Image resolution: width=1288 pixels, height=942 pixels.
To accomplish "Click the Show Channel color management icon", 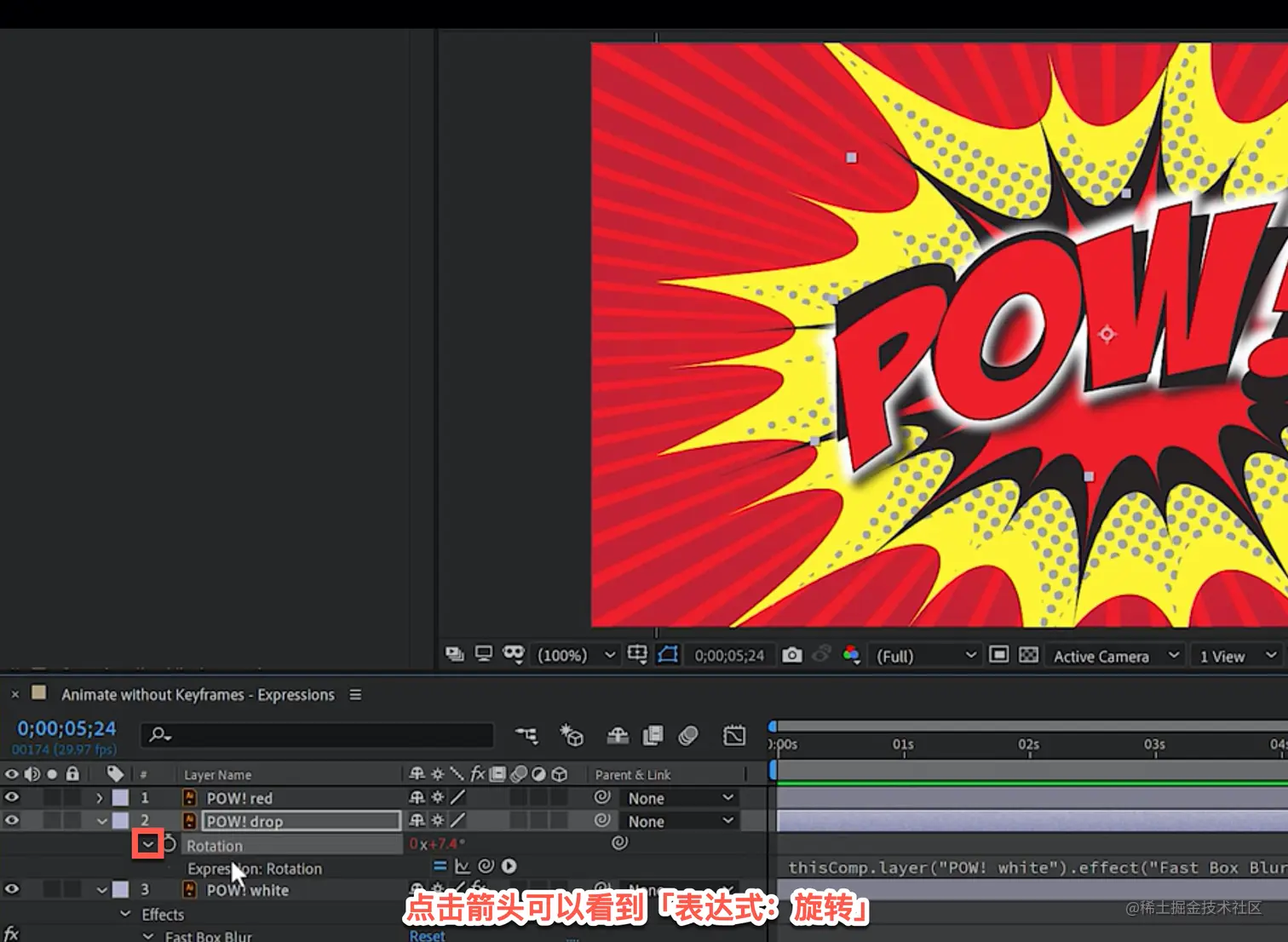I will tap(850, 655).
